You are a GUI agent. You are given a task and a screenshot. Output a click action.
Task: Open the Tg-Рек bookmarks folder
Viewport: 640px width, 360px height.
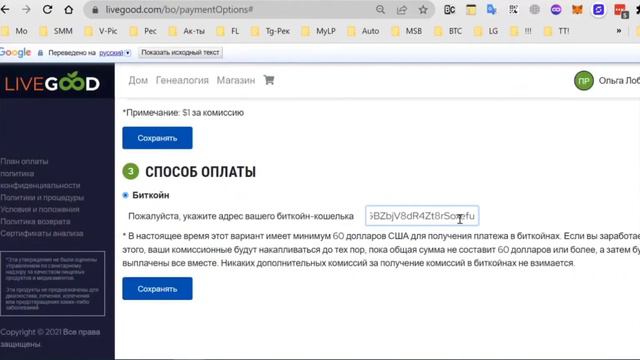click(x=270, y=31)
